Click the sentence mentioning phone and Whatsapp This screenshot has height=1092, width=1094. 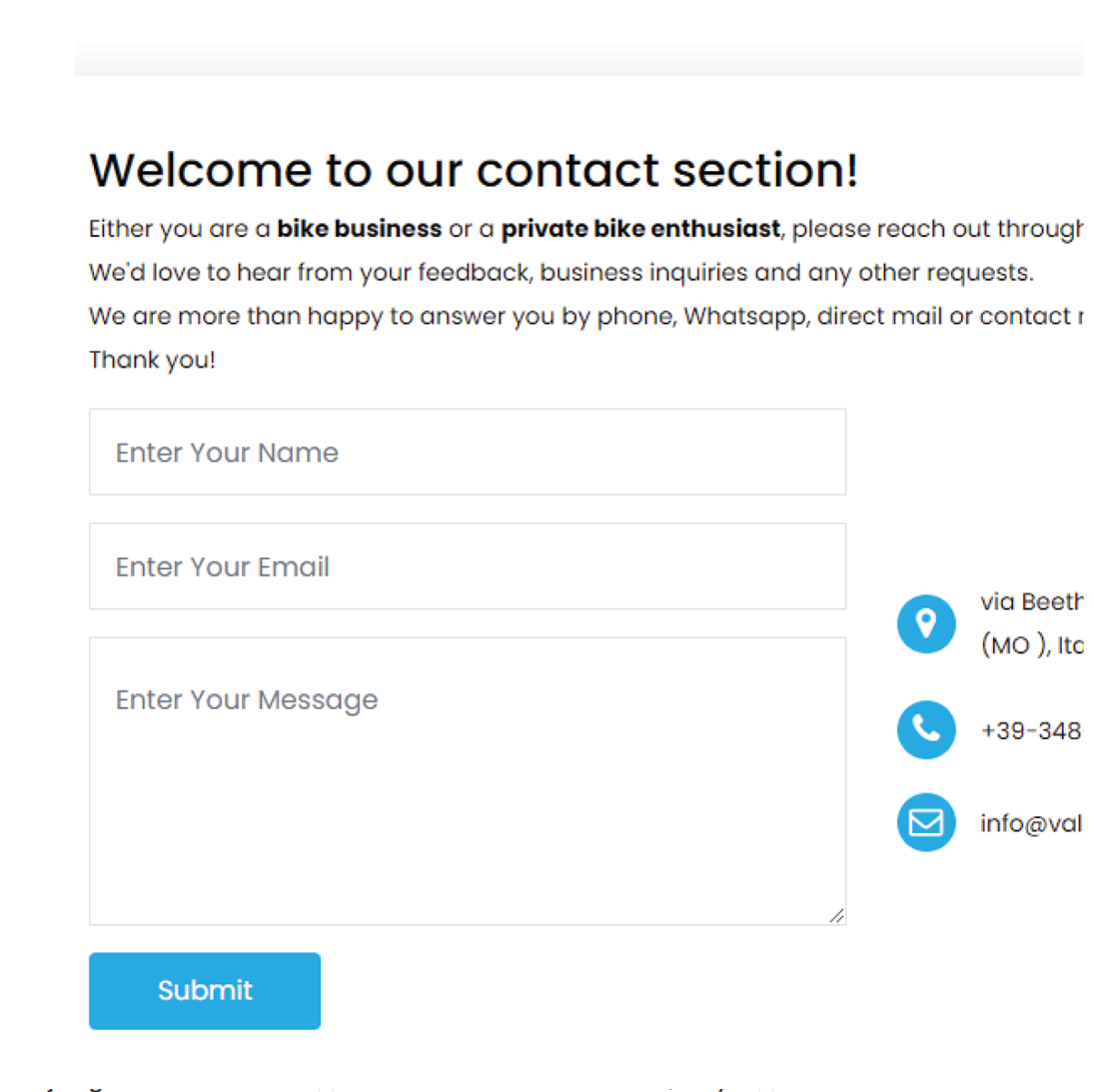[584, 317]
